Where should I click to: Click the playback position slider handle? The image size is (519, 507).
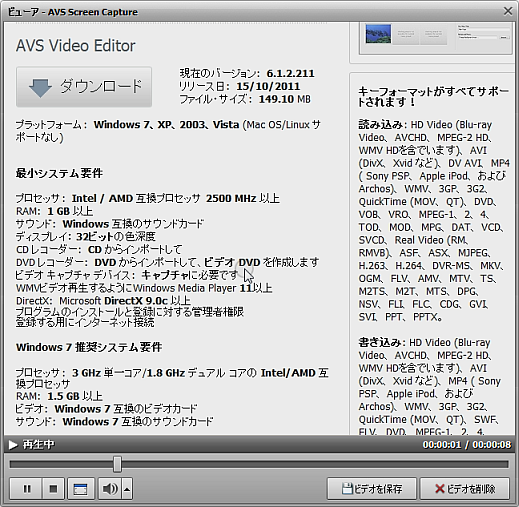click(117, 464)
